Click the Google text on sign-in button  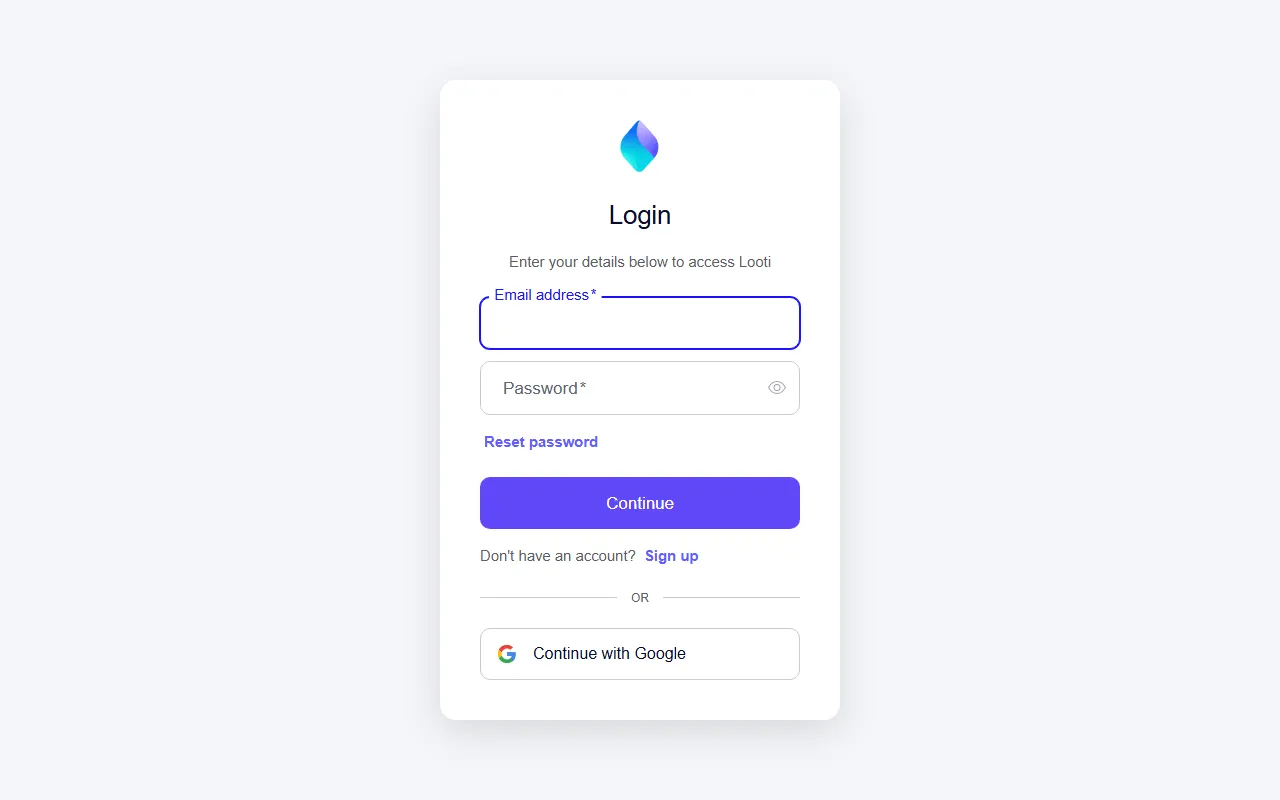[660, 654]
